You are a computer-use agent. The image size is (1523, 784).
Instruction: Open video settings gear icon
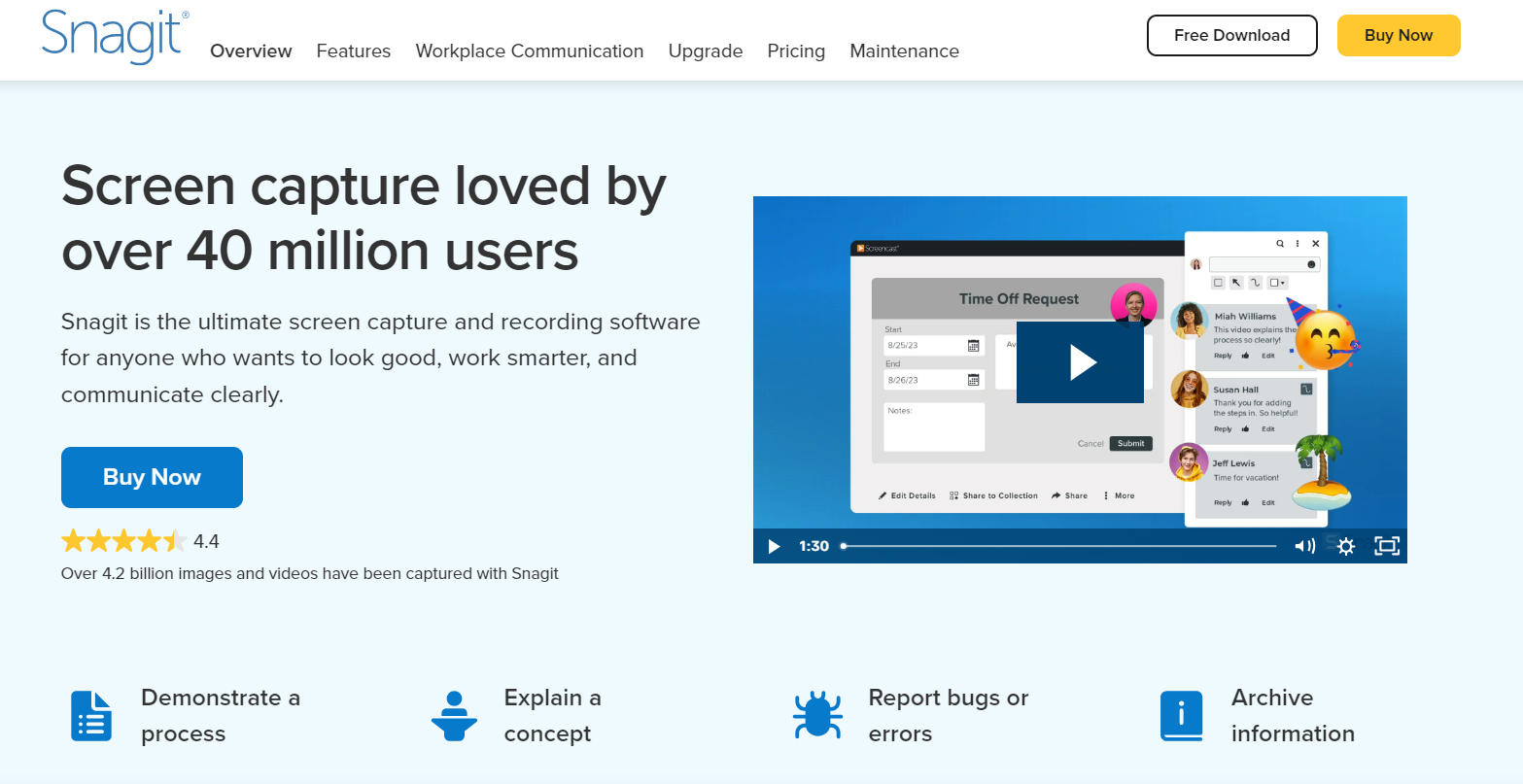1345,546
